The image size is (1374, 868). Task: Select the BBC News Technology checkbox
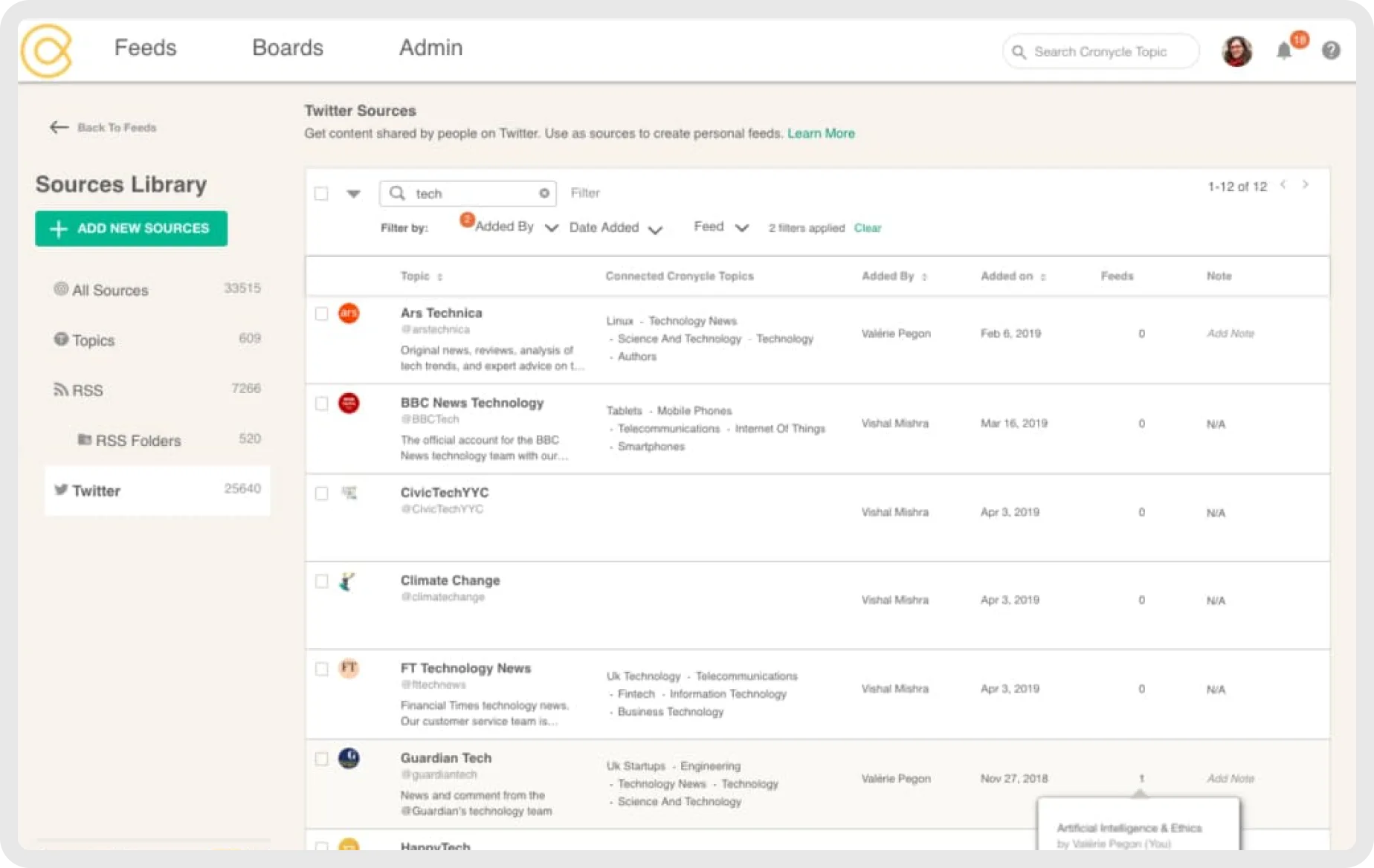[321, 404]
